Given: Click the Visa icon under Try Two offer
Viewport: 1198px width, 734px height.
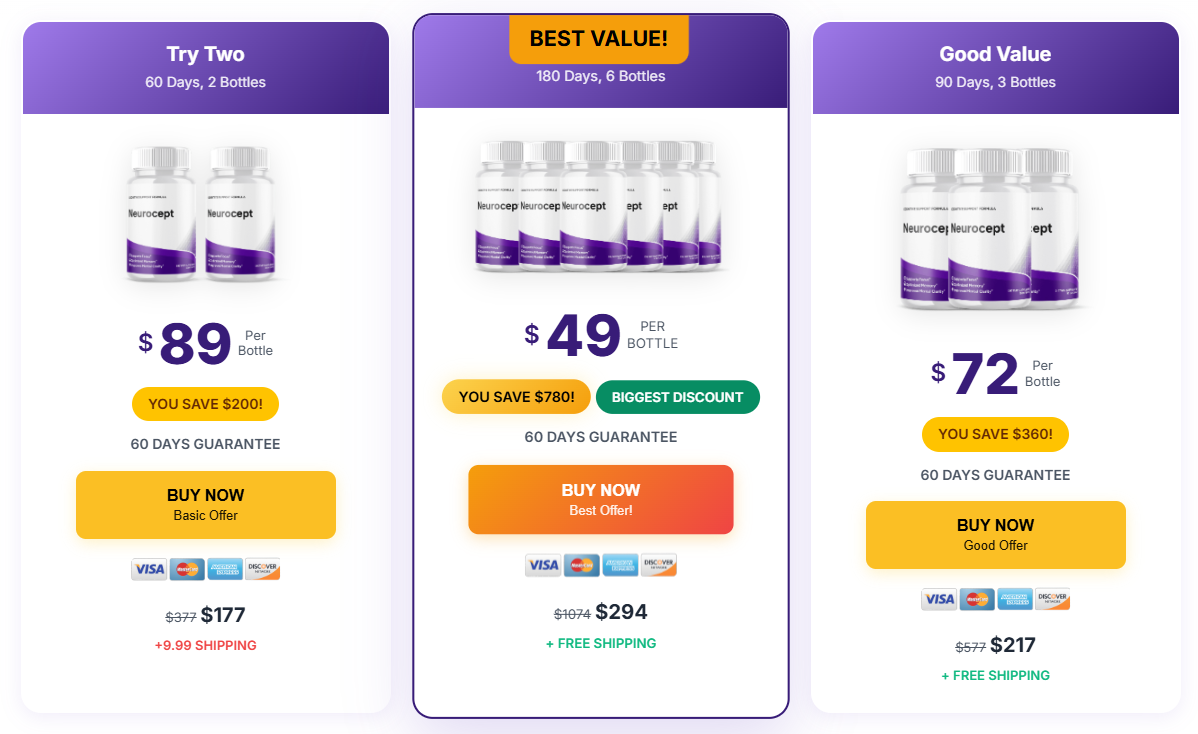Looking at the screenshot, I should coord(149,568).
